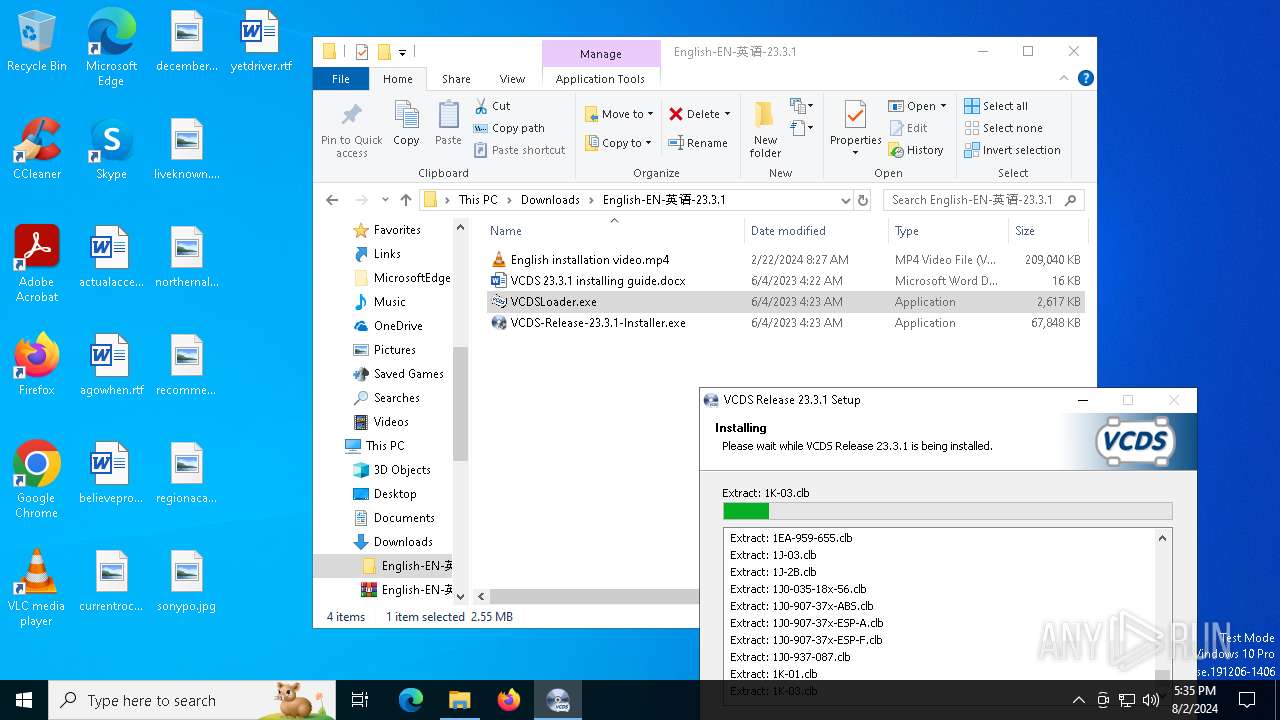
Task: Refresh the folder view
Action: point(864,200)
